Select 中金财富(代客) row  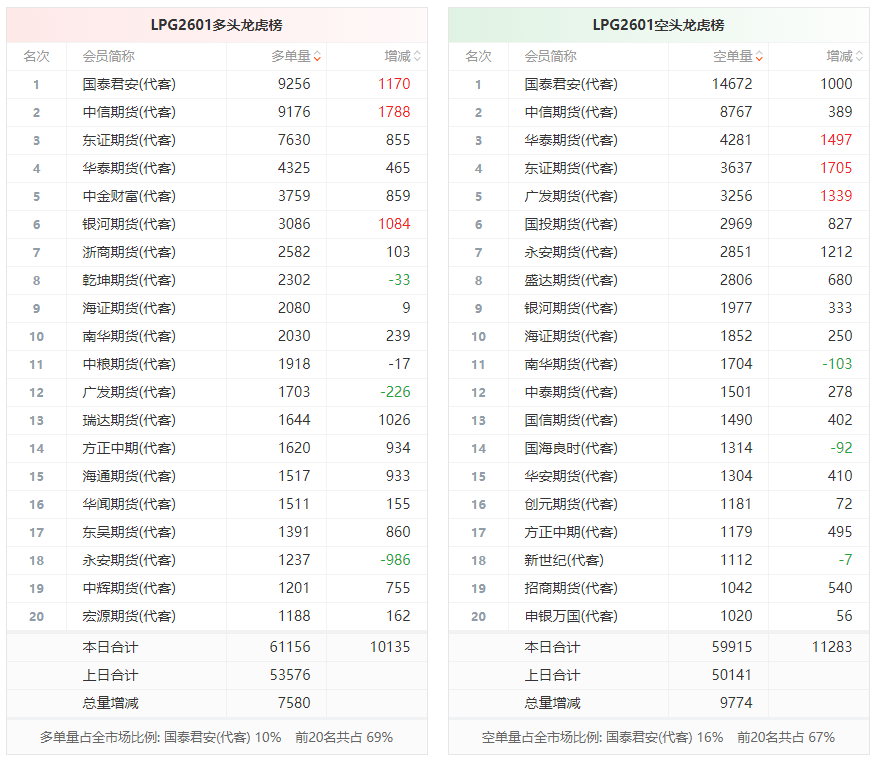click(x=217, y=196)
